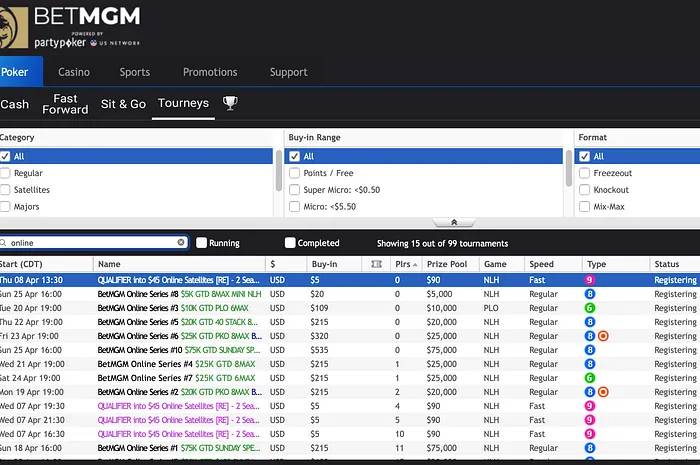Switch to the Casino tab

74,72
